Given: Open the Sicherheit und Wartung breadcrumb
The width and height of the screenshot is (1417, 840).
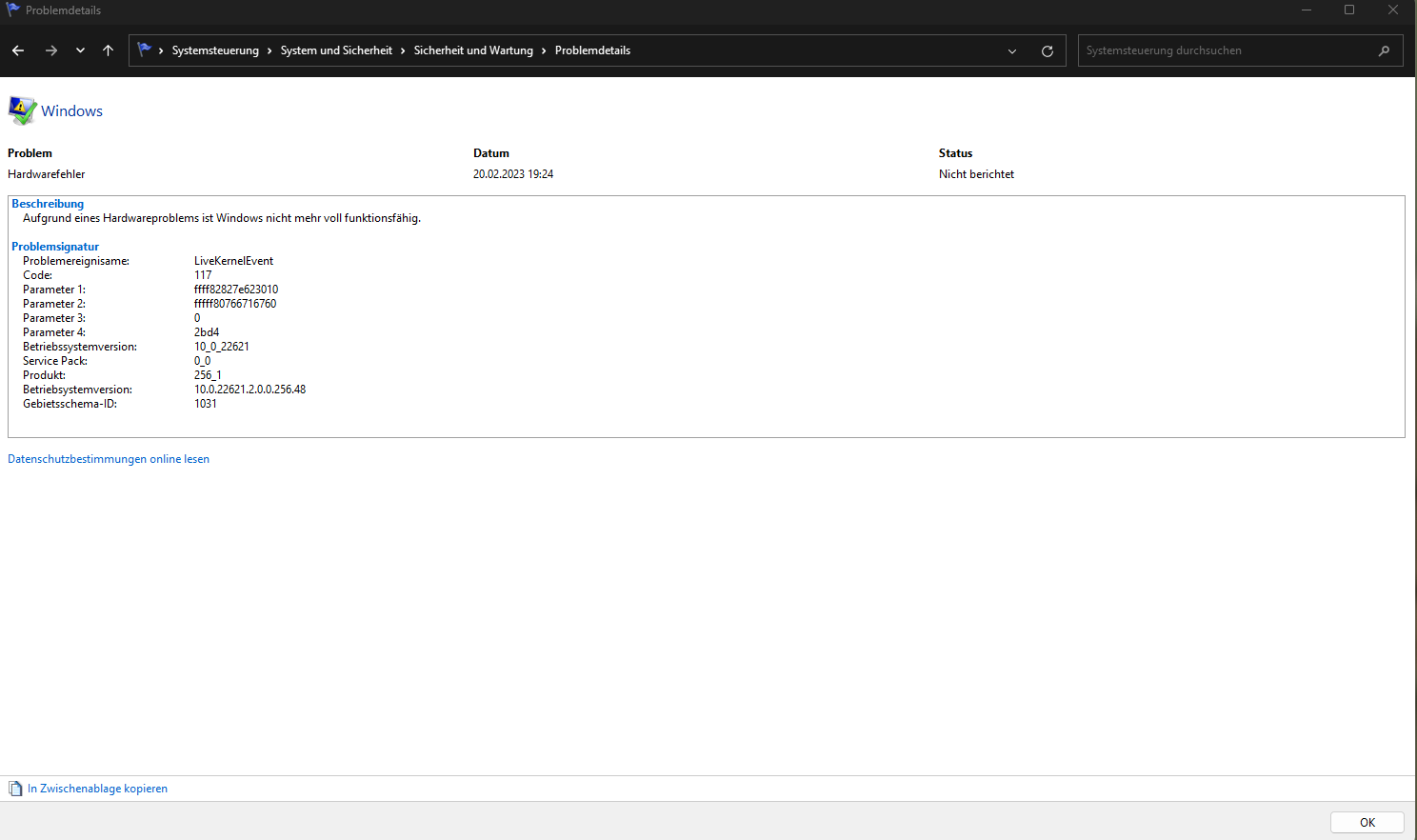Looking at the screenshot, I should click(473, 50).
